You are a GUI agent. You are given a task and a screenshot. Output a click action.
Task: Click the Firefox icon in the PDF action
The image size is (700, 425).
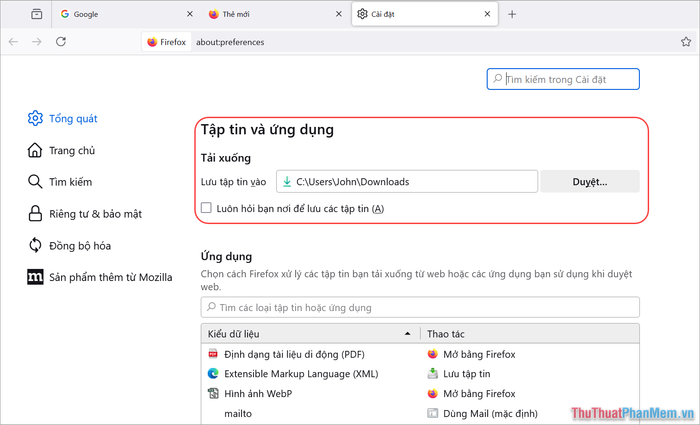coord(432,354)
